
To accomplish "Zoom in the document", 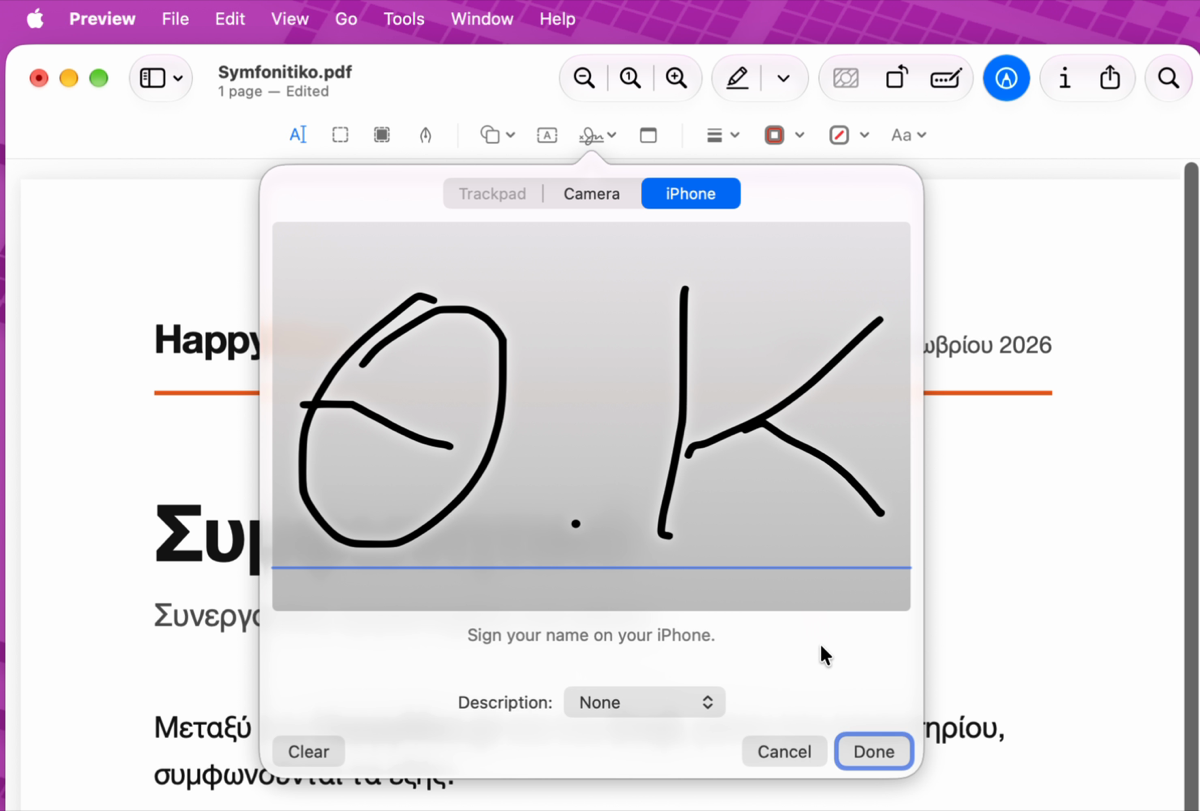I will pos(676,78).
